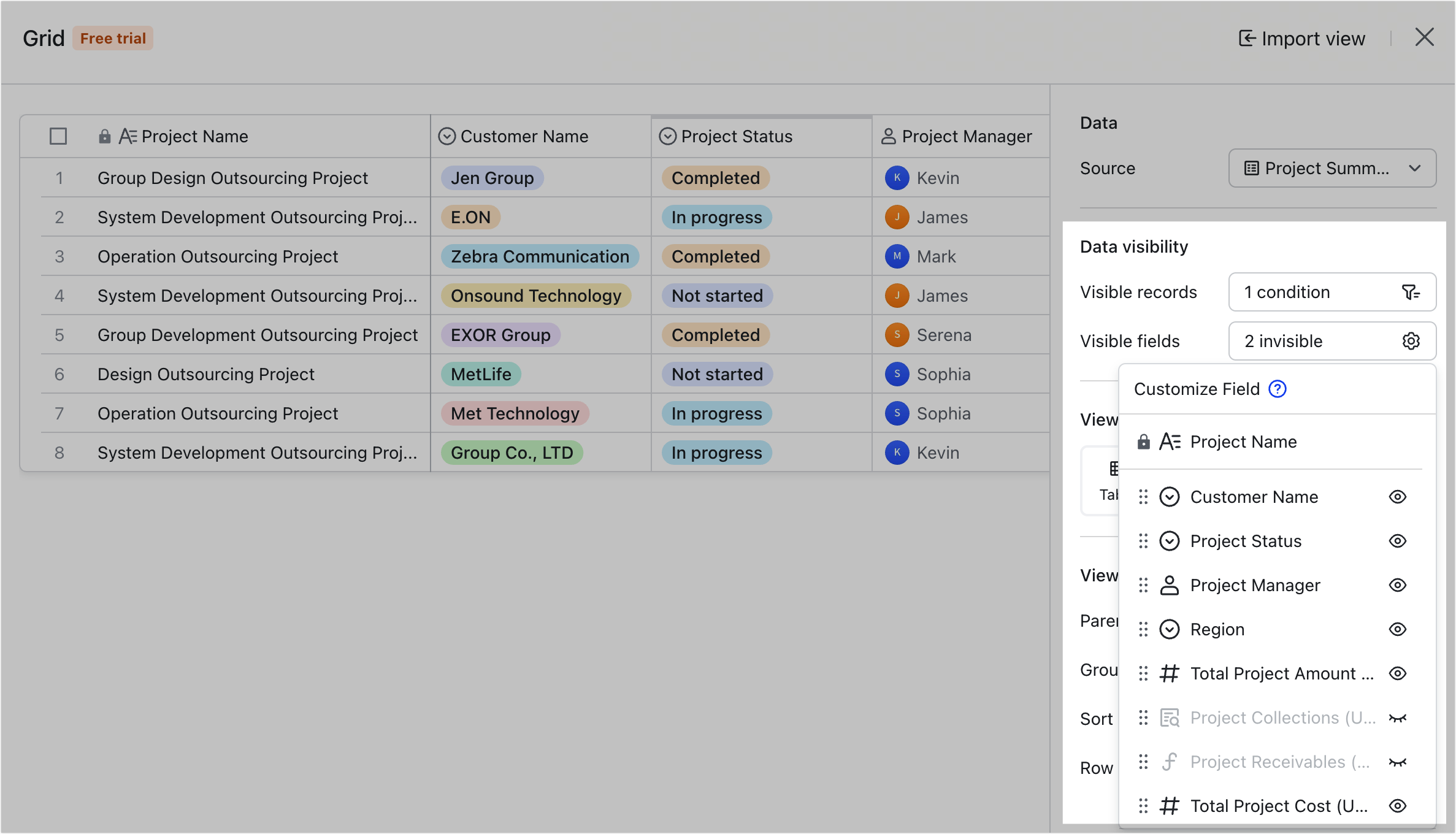Image resolution: width=1456 pixels, height=834 pixels.
Task: Grab the drag handle next to Region
Action: click(x=1143, y=629)
